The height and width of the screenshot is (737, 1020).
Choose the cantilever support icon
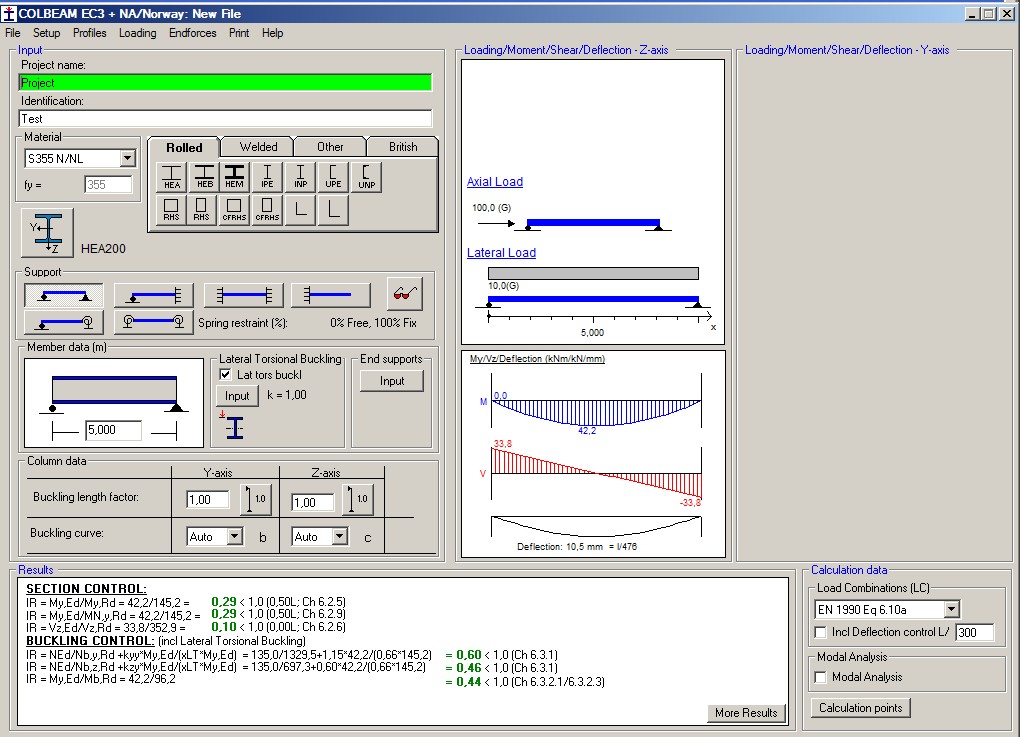click(331, 295)
